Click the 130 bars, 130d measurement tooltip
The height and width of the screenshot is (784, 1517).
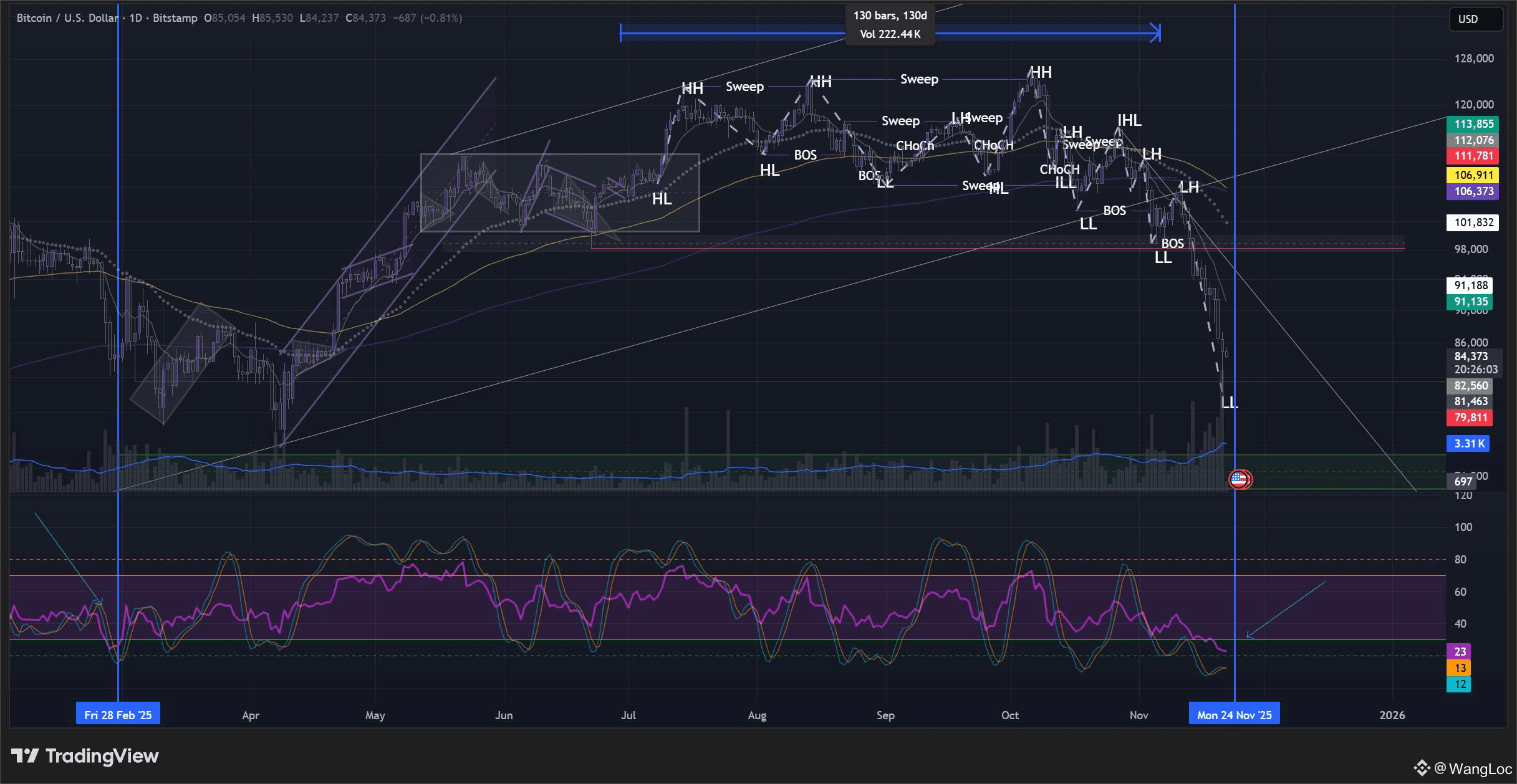(x=890, y=25)
